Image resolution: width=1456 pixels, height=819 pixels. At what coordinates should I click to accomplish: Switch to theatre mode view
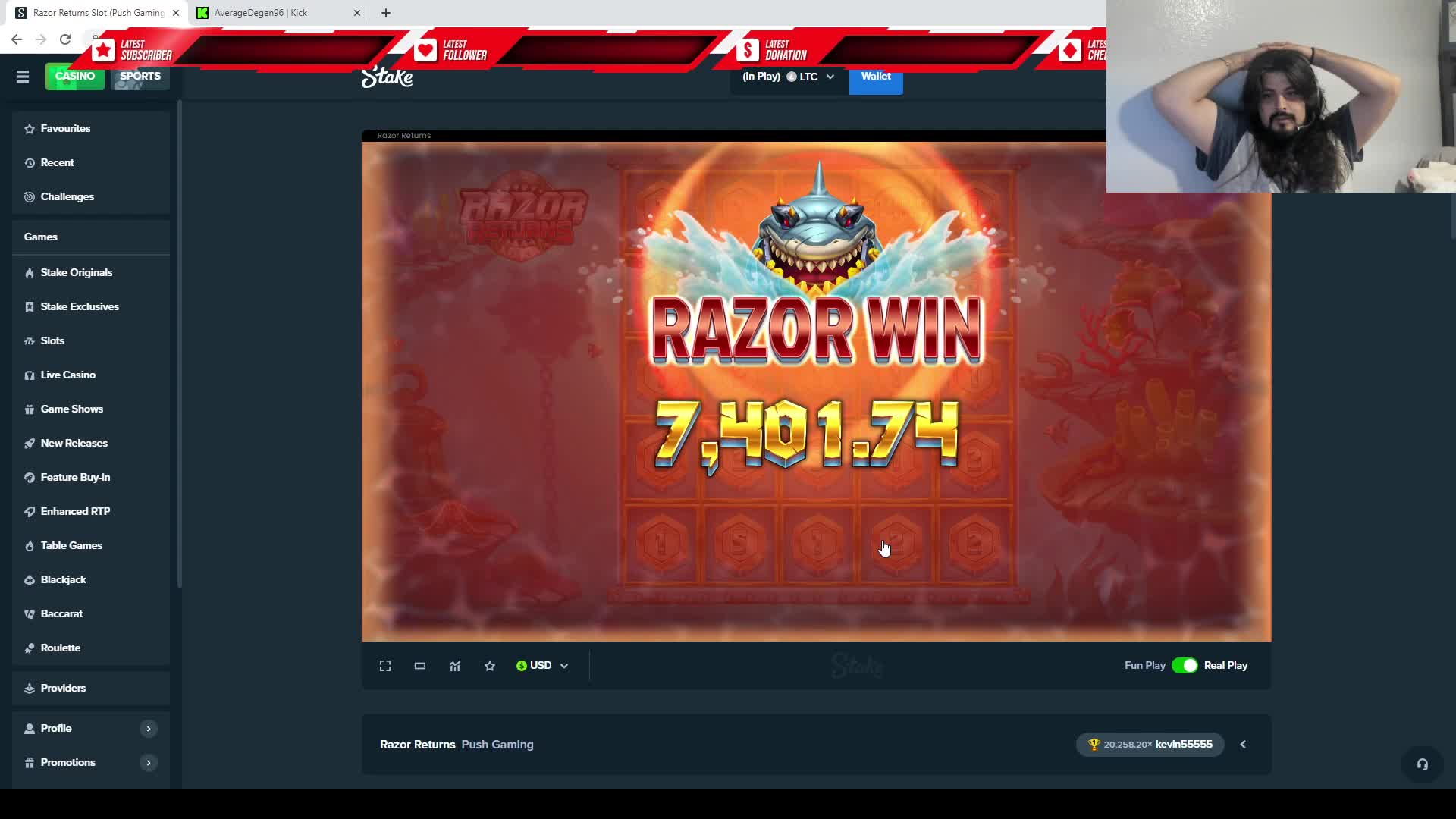(x=420, y=666)
